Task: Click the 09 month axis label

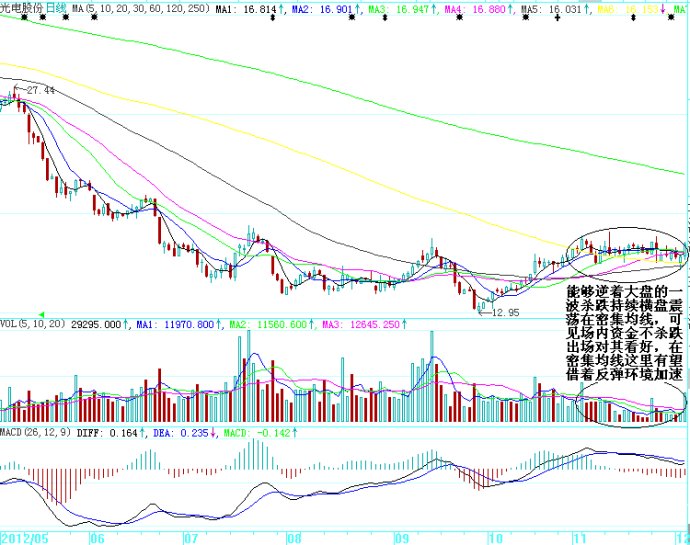Action: (x=402, y=538)
